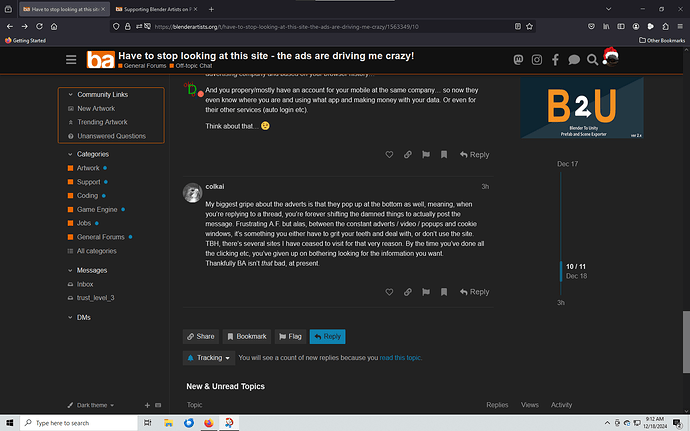Reload the page in Firefox
The image size is (690, 431).
[x=39, y=26]
